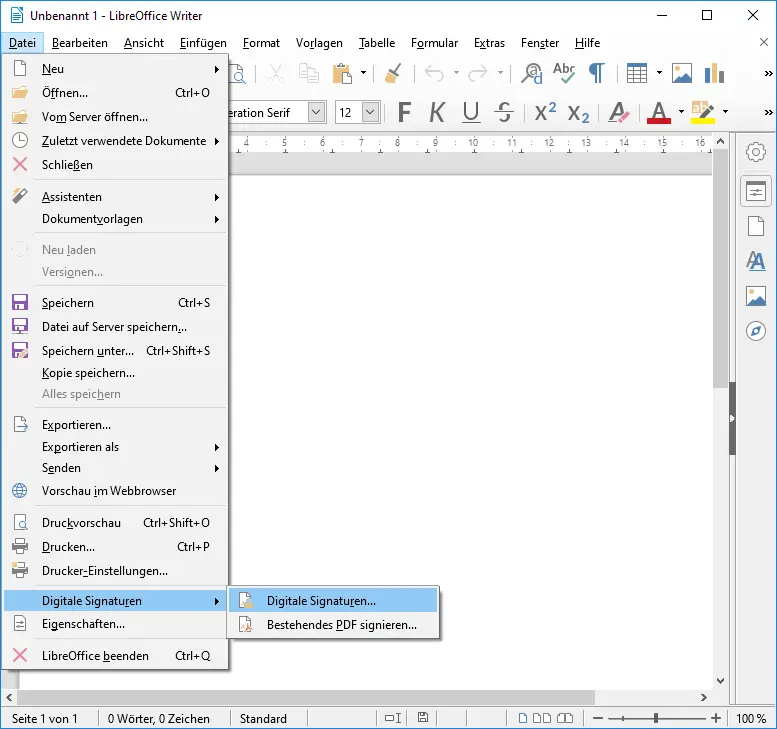Run the spelling check (Abc) icon

pos(564,73)
